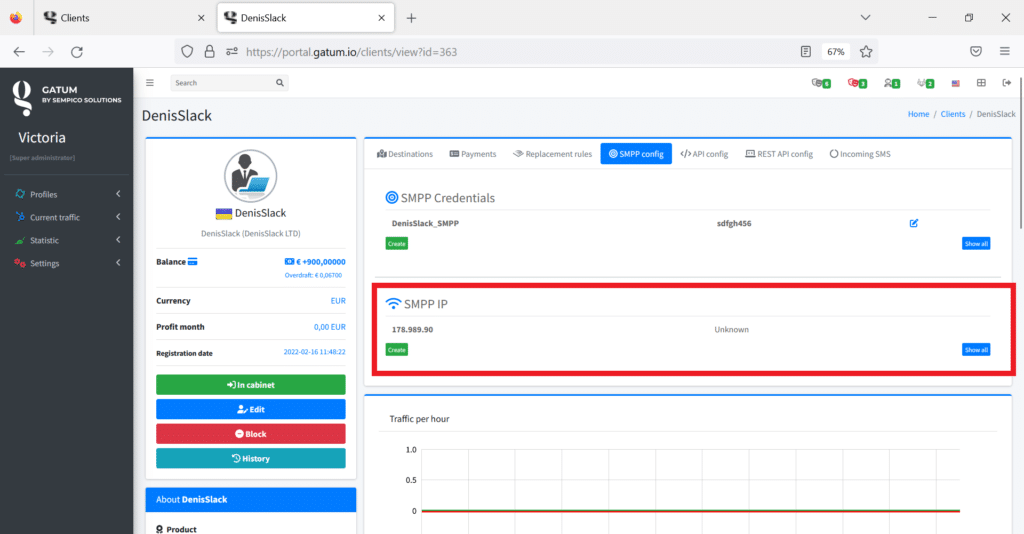Toggle reader view icon in the address bar
The height and width of the screenshot is (534, 1024).
point(806,52)
